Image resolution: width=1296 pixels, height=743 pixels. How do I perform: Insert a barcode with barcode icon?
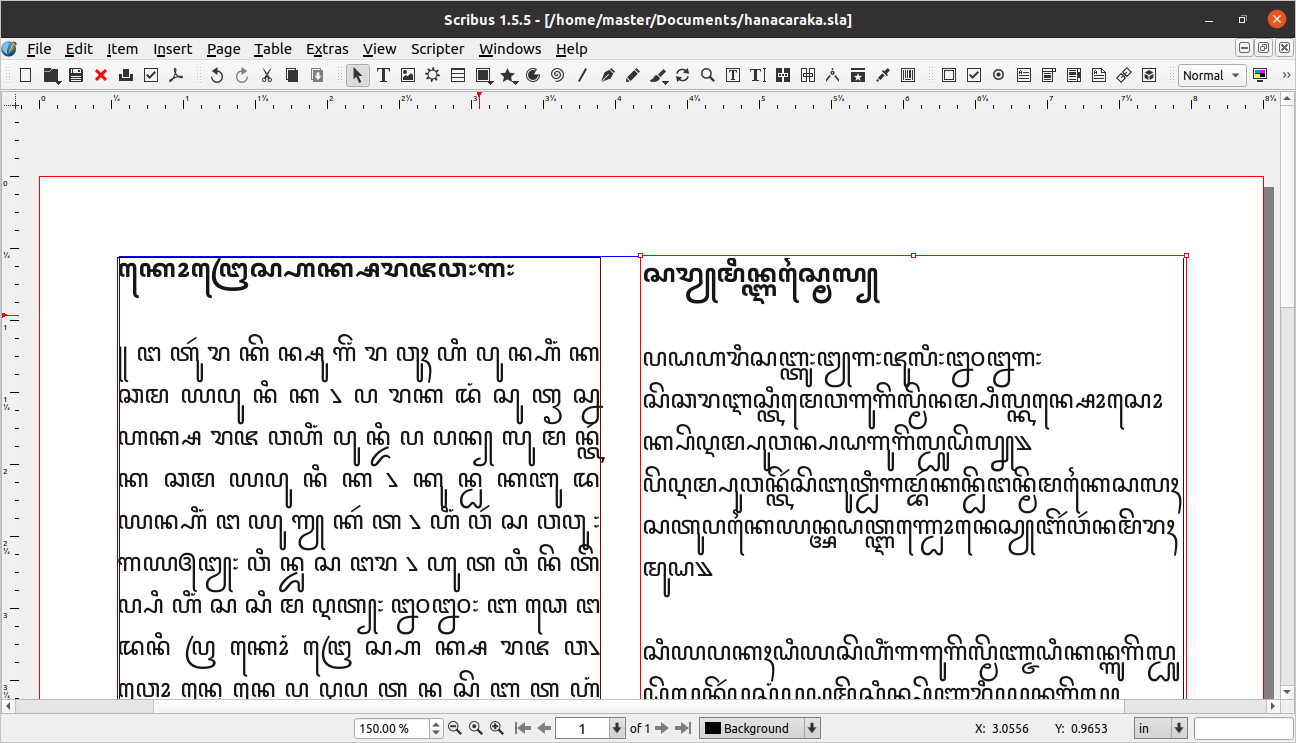(x=908, y=75)
